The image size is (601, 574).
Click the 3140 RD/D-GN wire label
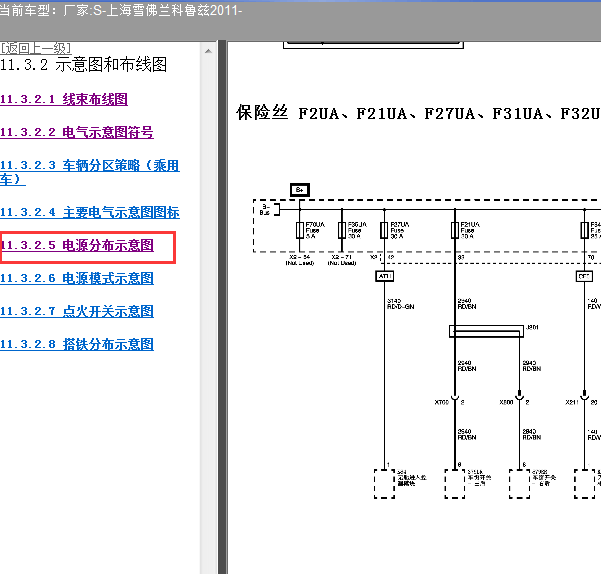[x=401, y=304]
